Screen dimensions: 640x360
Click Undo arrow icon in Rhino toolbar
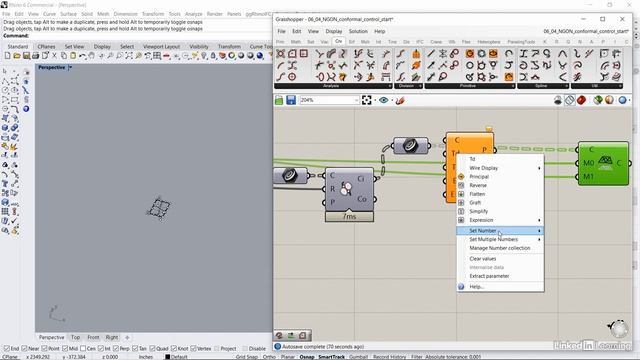(x=82, y=56)
